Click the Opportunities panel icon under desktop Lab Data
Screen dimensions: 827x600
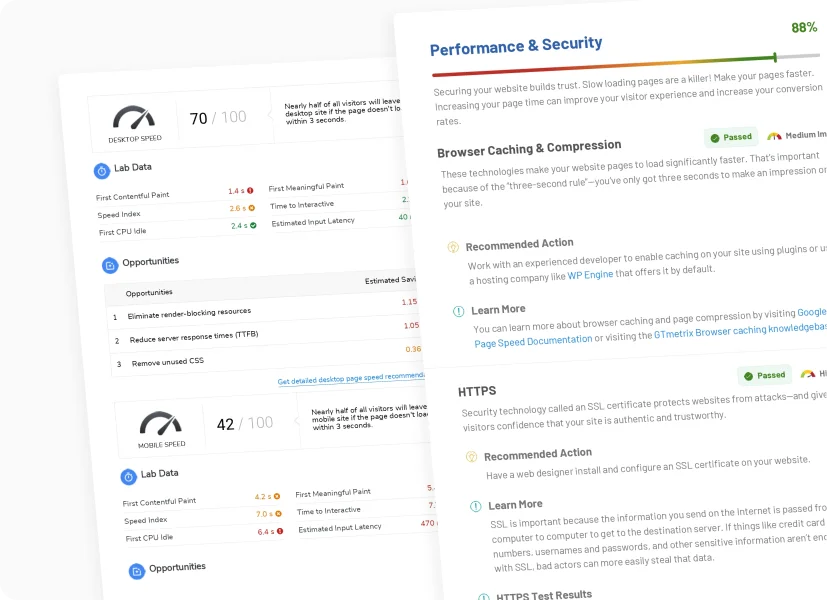coord(112,262)
